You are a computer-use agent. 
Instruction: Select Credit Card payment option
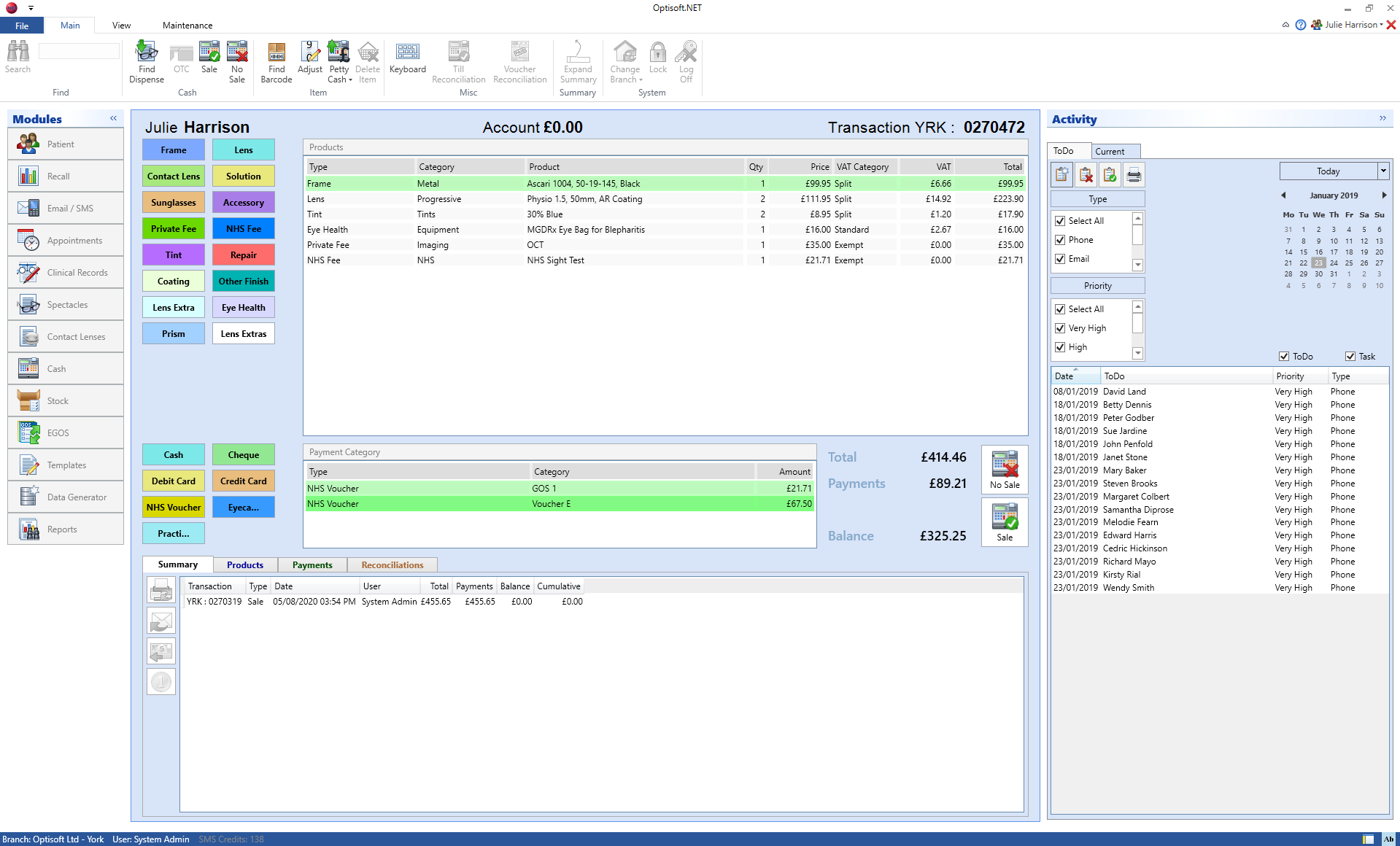tap(243, 481)
